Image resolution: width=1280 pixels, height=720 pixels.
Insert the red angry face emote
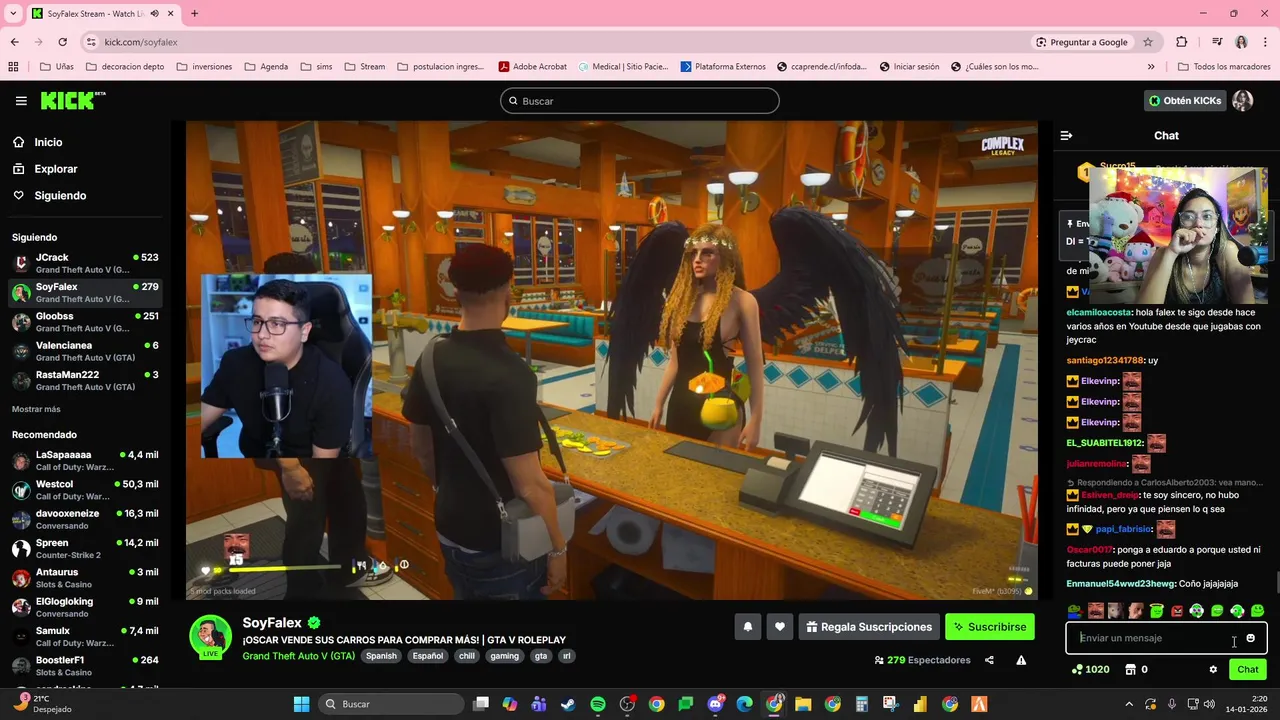tap(1177, 611)
